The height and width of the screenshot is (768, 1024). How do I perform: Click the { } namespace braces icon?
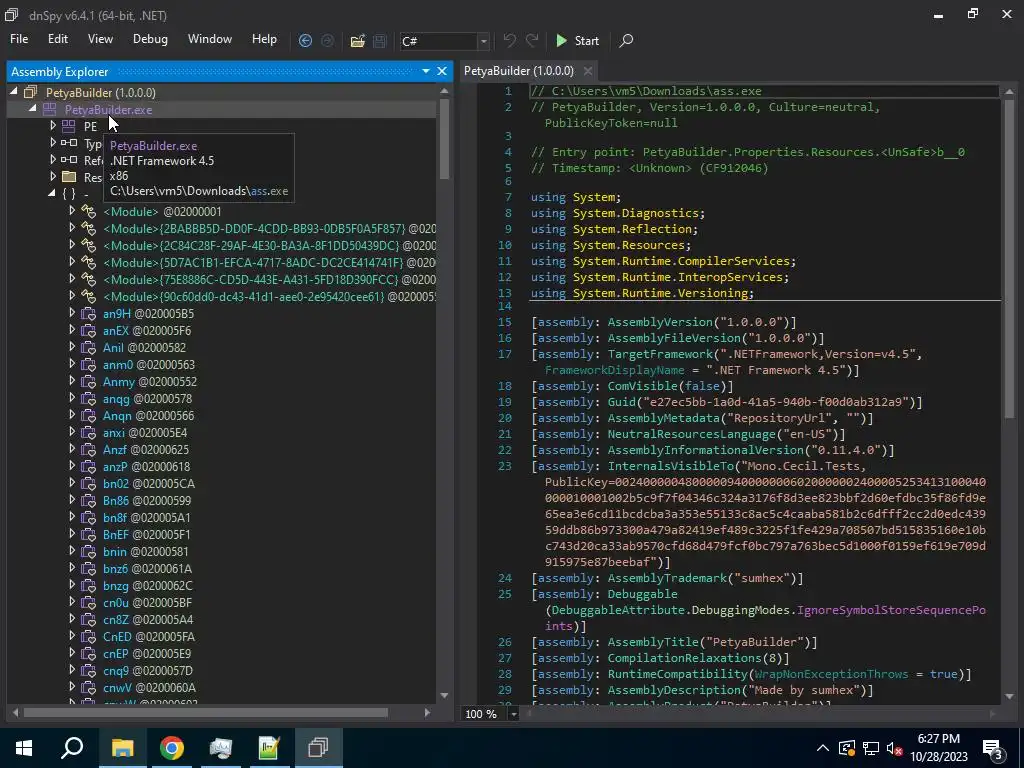(x=69, y=194)
